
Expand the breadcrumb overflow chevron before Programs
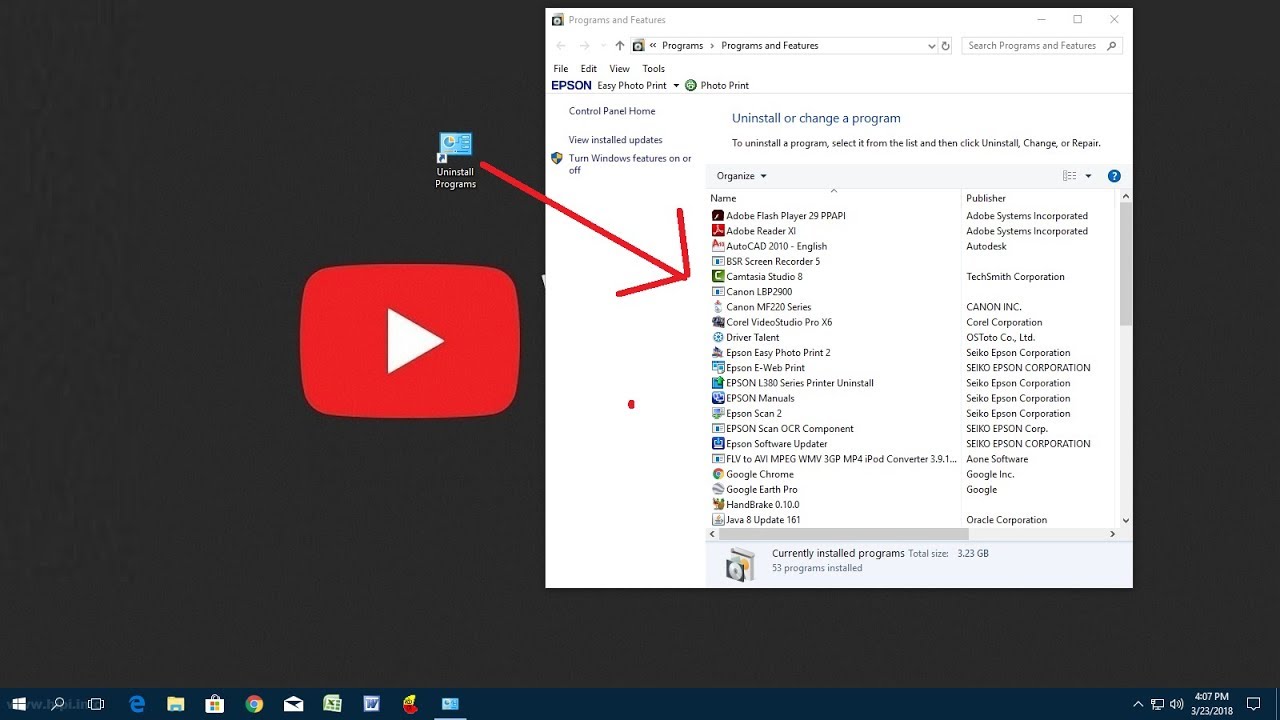(x=653, y=46)
